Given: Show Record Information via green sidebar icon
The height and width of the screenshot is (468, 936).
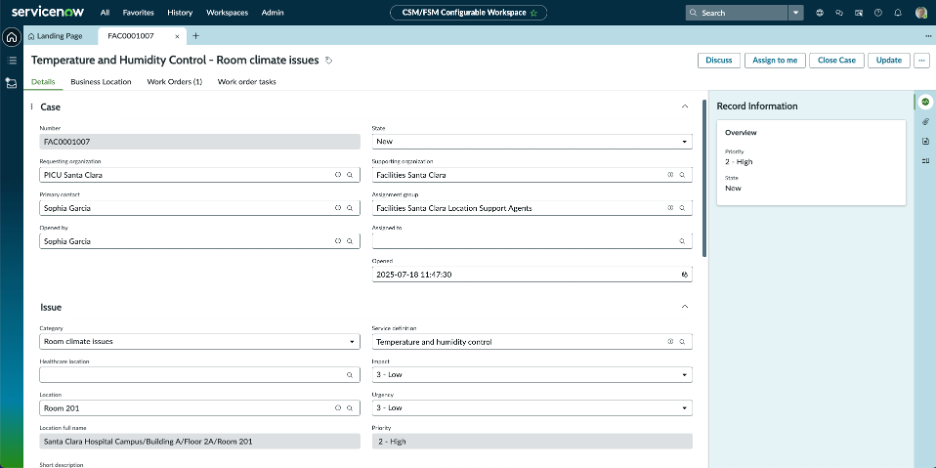Looking at the screenshot, I should 925,102.
